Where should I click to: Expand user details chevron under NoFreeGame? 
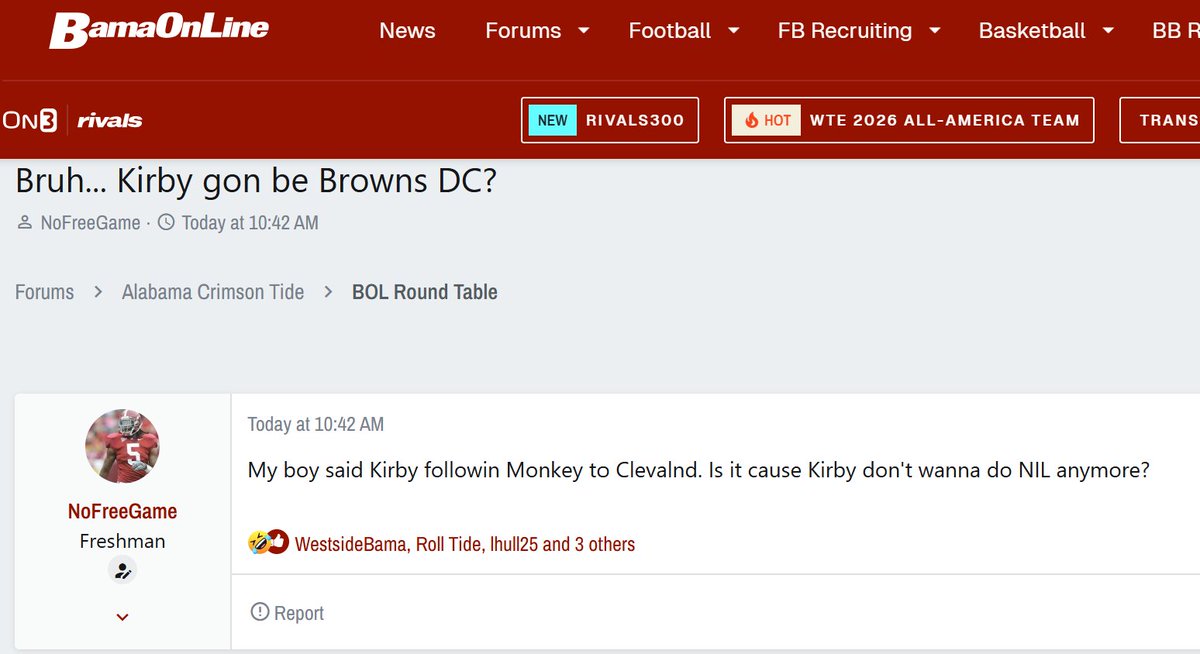click(122, 617)
